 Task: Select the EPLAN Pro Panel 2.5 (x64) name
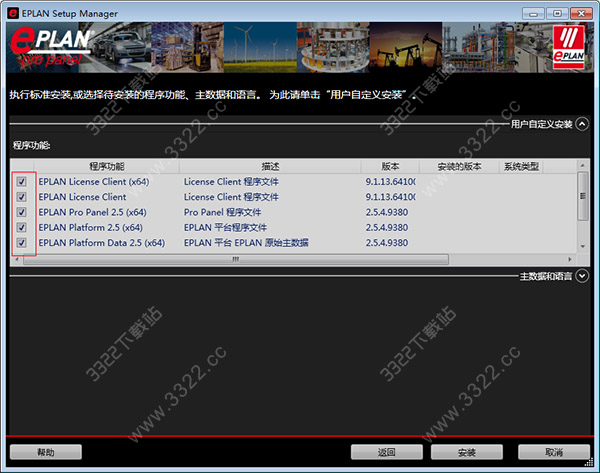[93, 212]
